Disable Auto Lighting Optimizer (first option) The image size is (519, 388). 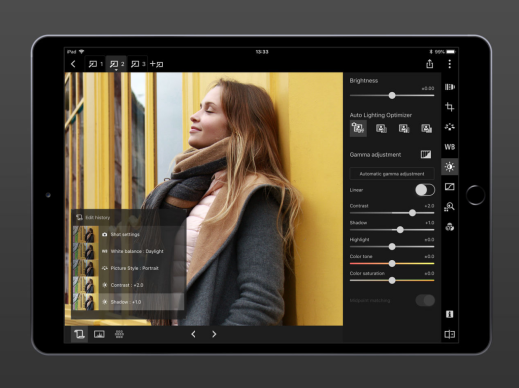358,128
